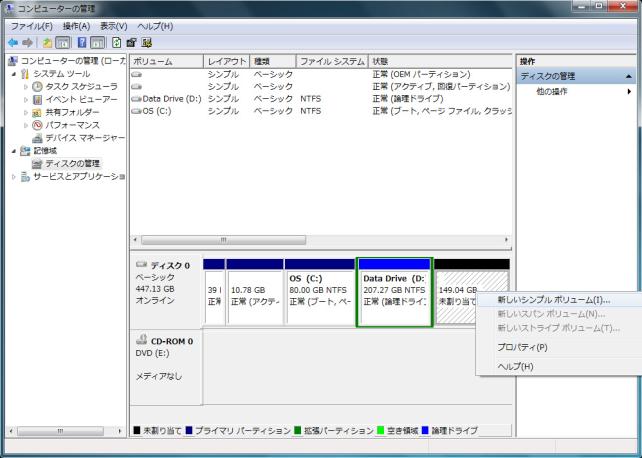Screen dimensions: 642x458
Task: Click the コンピューターの管理 root node icon
Action: [x=13, y=61]
